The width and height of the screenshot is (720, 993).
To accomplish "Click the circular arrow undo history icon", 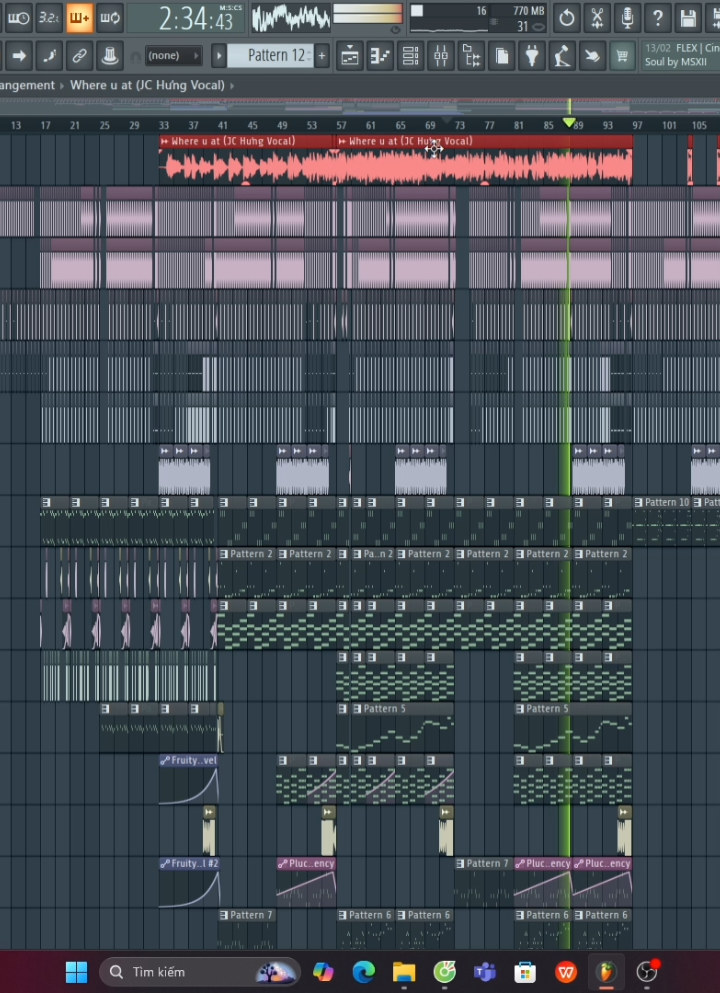I will [567, 18].
